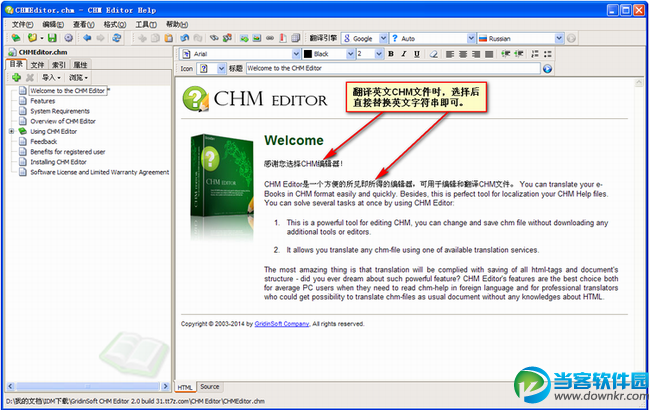This screenshot has width=650, height=410.
Task: Click the eraser clear formatting icon
Action: pos(434,54)
